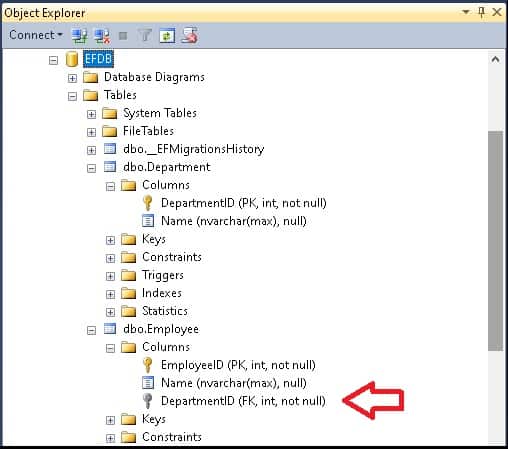Click the DepartmentID foreign key icon
Viewport: 508px width, 449px height.
[147, 401]
